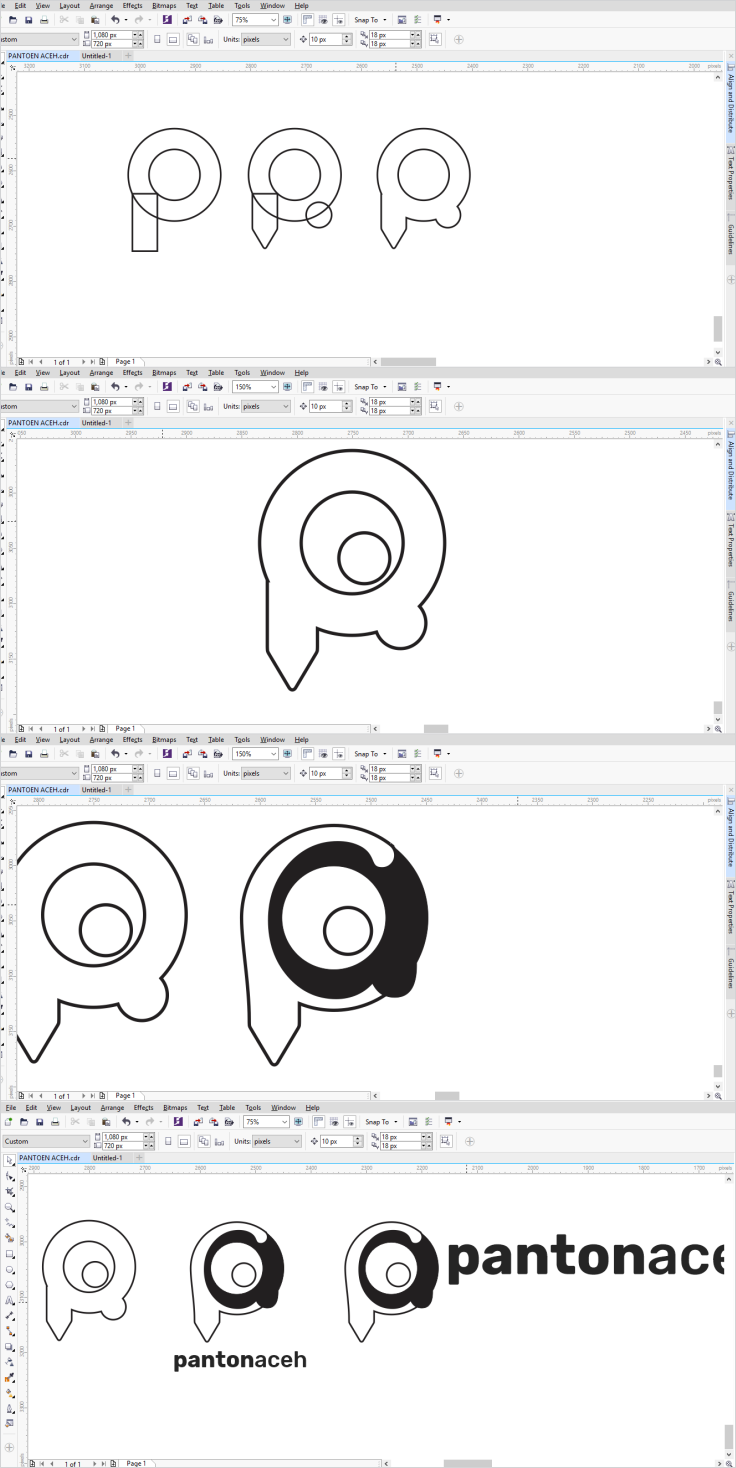Select the Ellipse tool in the toolbox
736x1468 pixels.
coord(9,1269)
